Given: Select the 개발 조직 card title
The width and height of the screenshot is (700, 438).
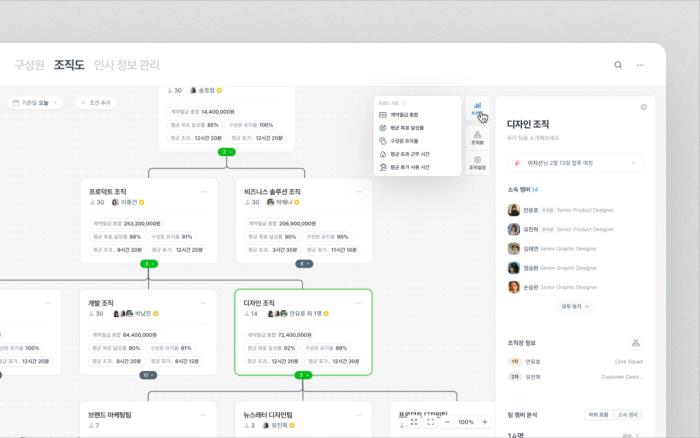Looking at the screenshot, I should [100, 303].
